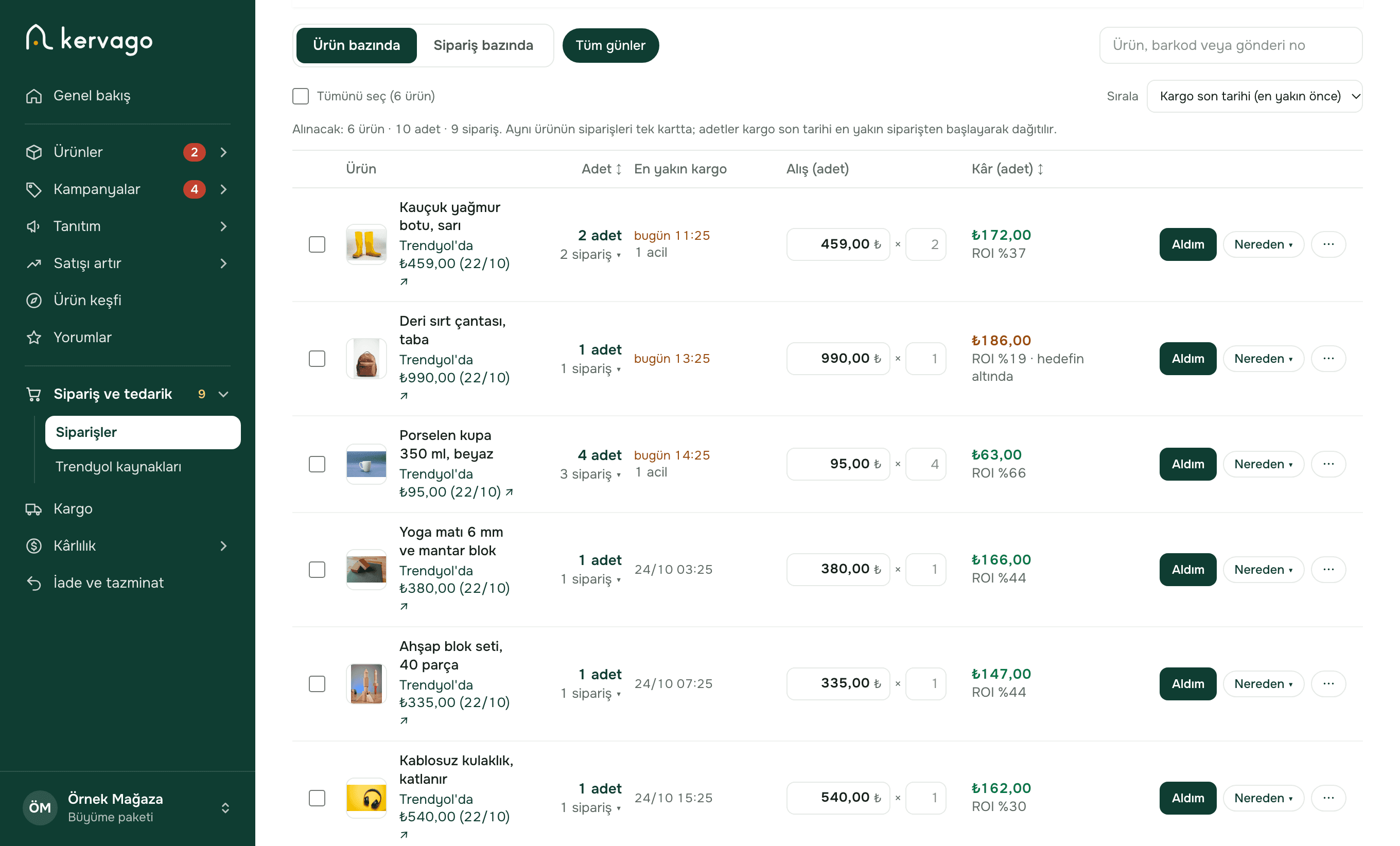Switch to Ürün bazında tab

click(356, 45)
